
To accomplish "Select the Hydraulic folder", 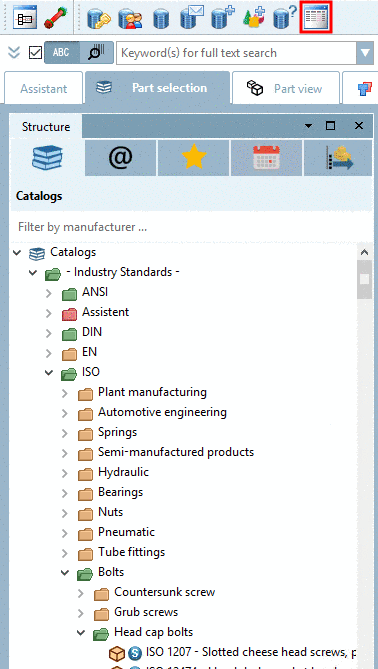I will pos(123,471).
